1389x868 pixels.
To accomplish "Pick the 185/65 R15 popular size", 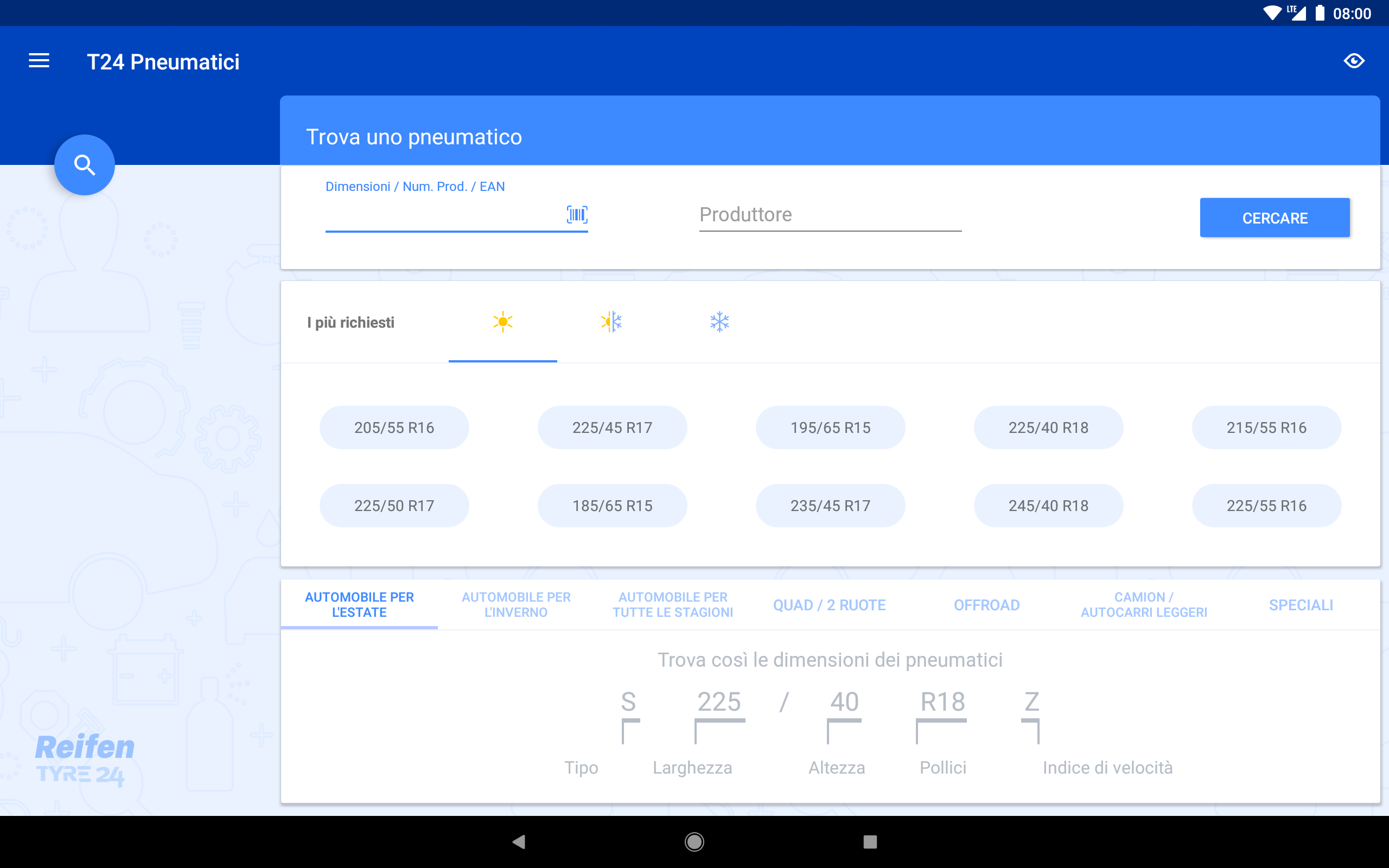I will click(612, 506).
